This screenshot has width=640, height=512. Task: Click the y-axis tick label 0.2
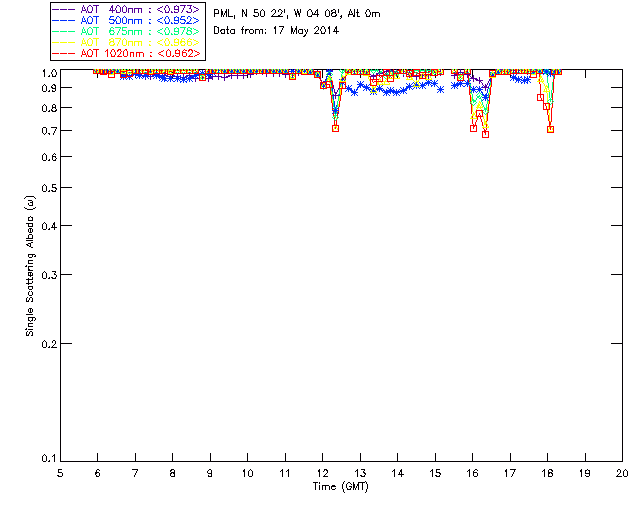coord(49,344)
